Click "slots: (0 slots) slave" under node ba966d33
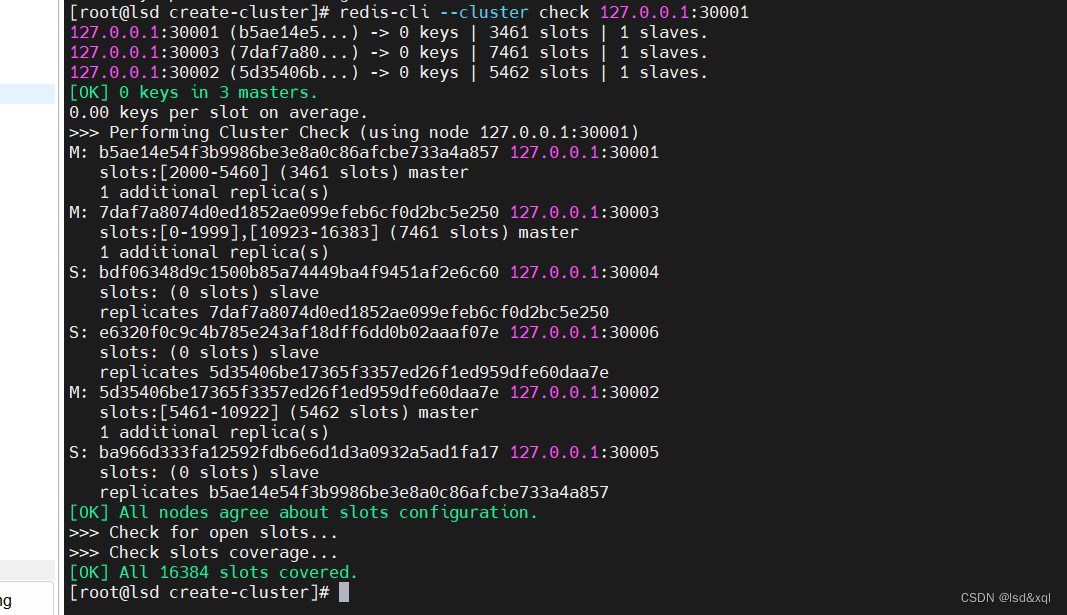Viewport: 1067px width, 615px height. click(209, 472)
